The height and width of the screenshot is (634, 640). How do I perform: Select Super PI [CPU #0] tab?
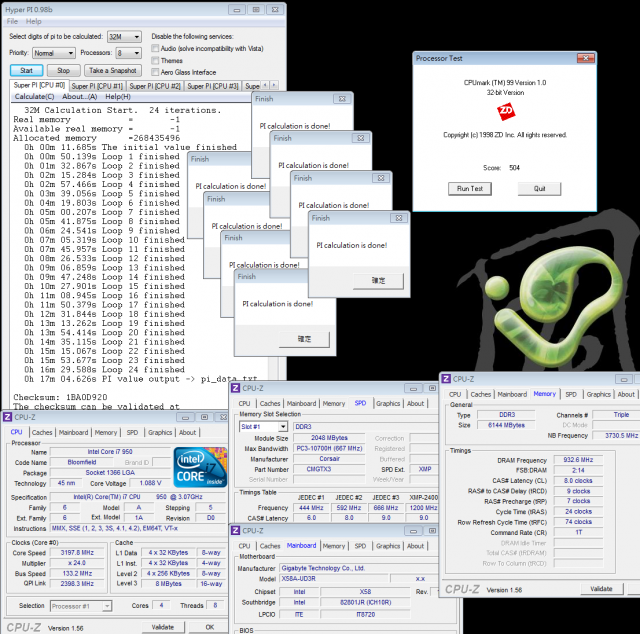point(39,85)
